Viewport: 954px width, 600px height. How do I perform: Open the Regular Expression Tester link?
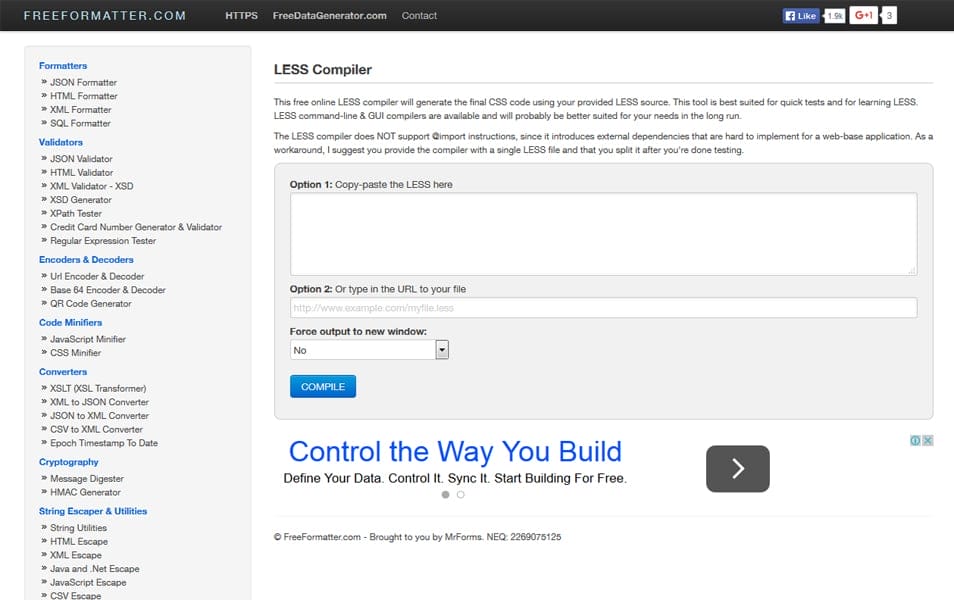point(103,241)
